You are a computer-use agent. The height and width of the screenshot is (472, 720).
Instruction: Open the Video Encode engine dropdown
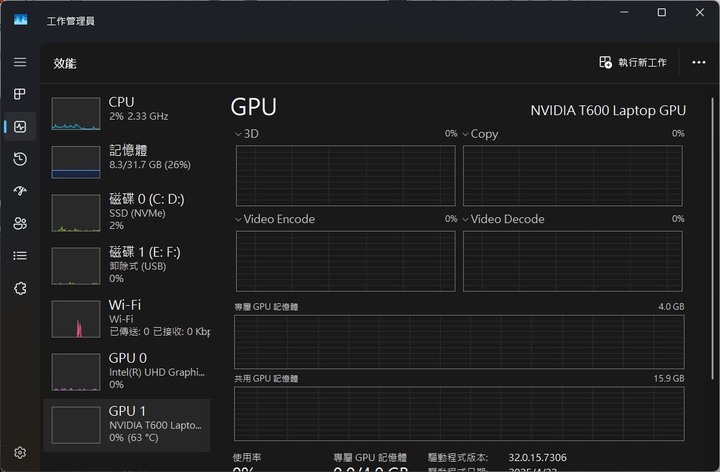pos(275,219)
